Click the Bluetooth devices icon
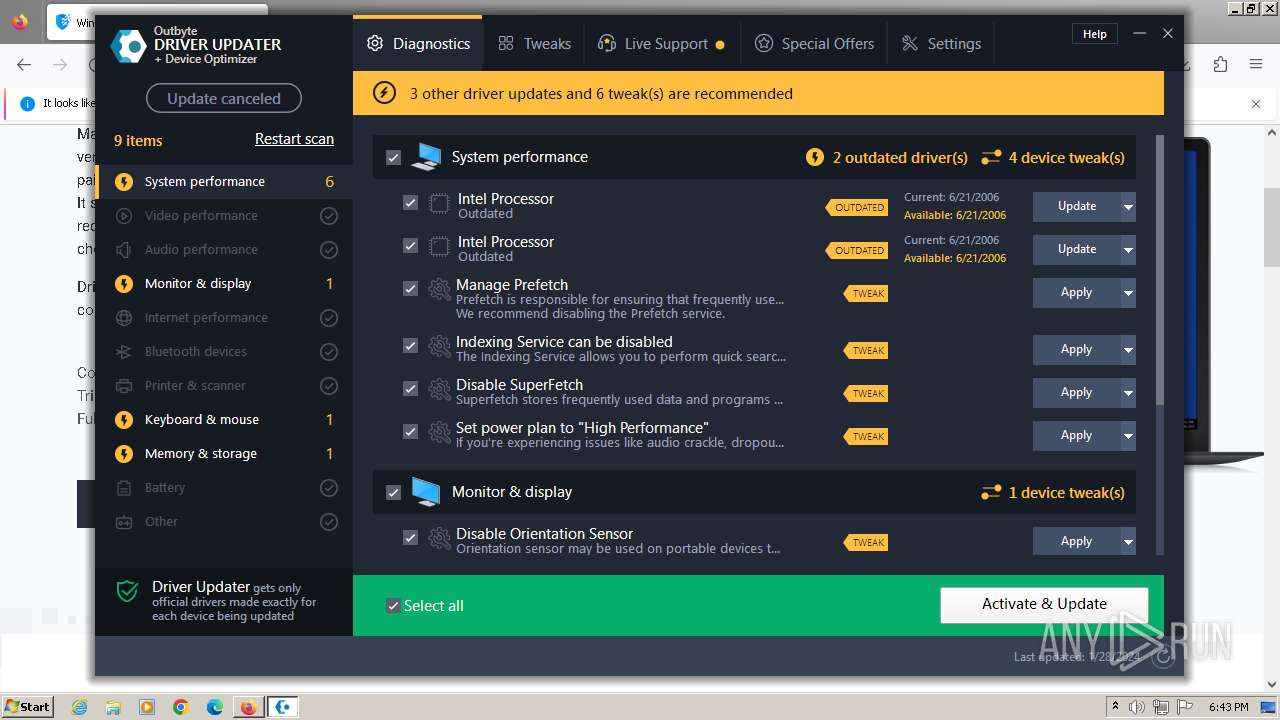 tap(124, 352)
